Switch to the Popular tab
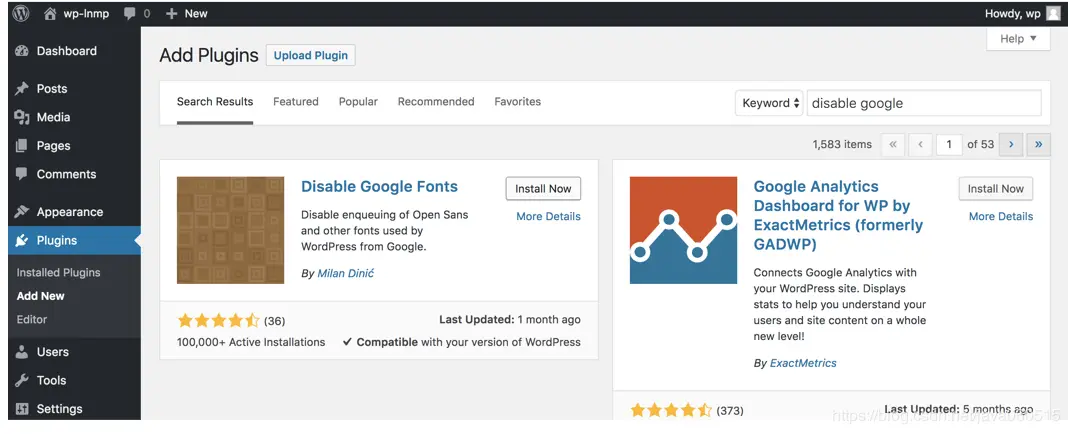Viewport: 1070px width, 434px height. (358, 102)
